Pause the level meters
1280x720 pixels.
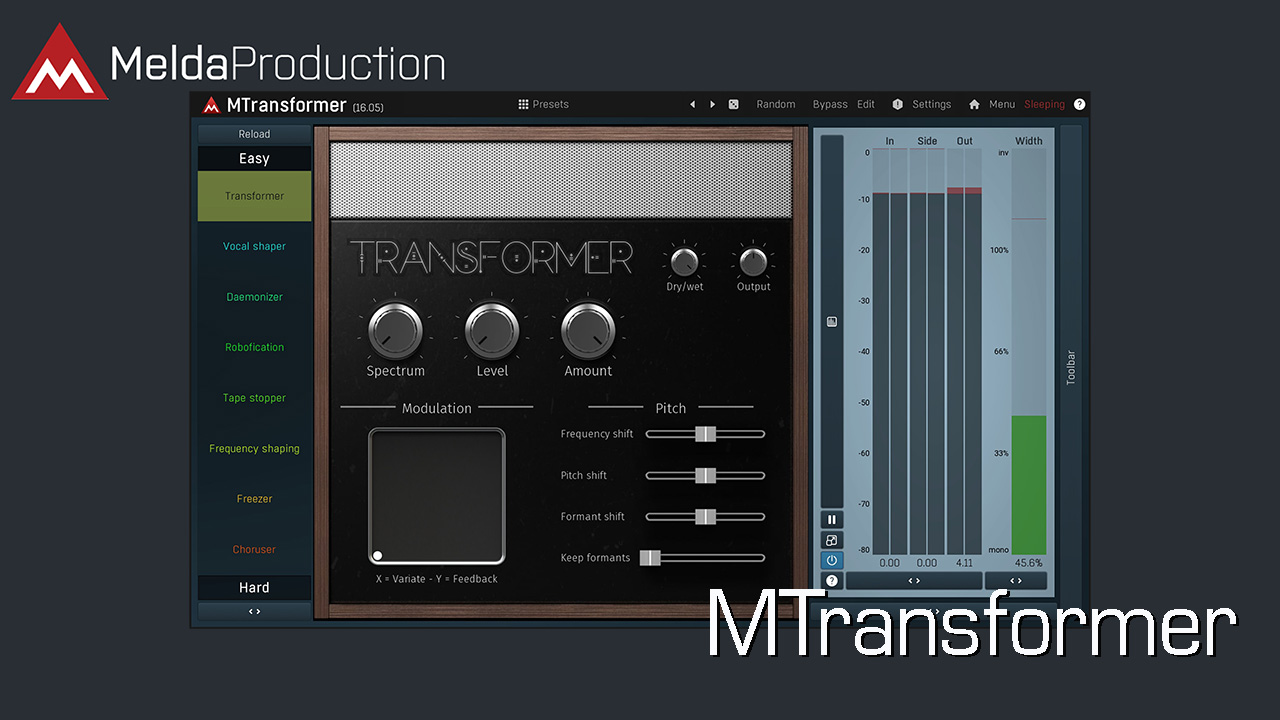[831, 519]
